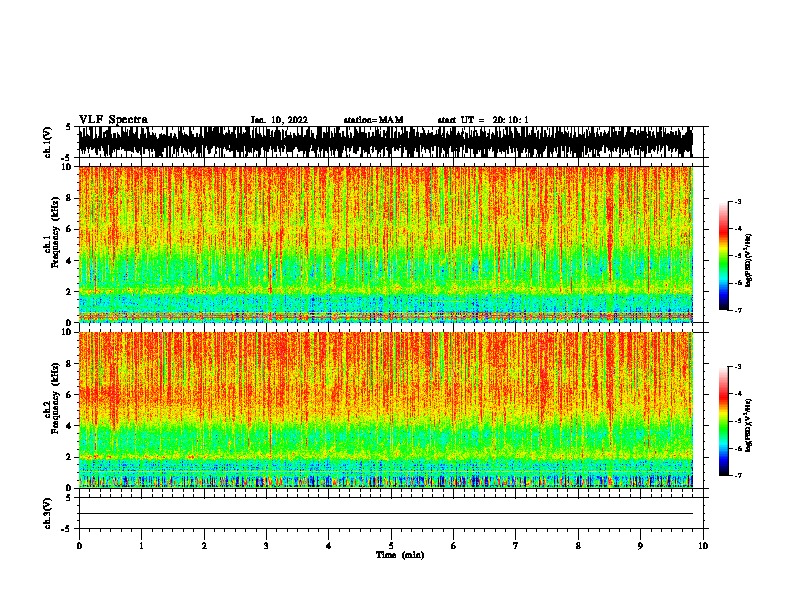Screen dimensions: 792x612
Task: Click time axis tick label "7"
Action: point(516,546)
